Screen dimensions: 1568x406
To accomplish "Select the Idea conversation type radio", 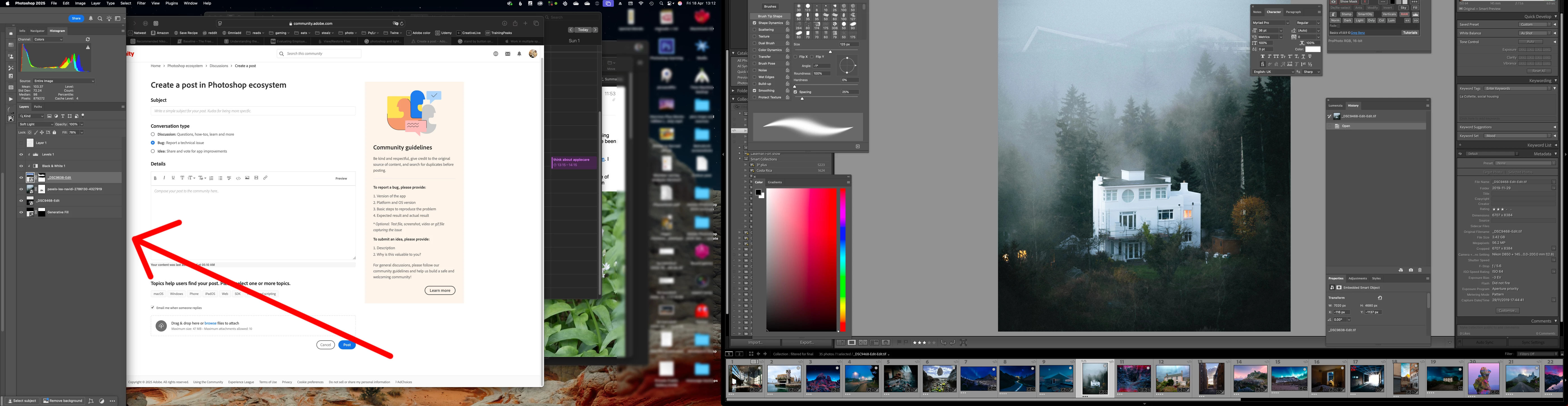I will pyautogui.click(x=153, y=151).
